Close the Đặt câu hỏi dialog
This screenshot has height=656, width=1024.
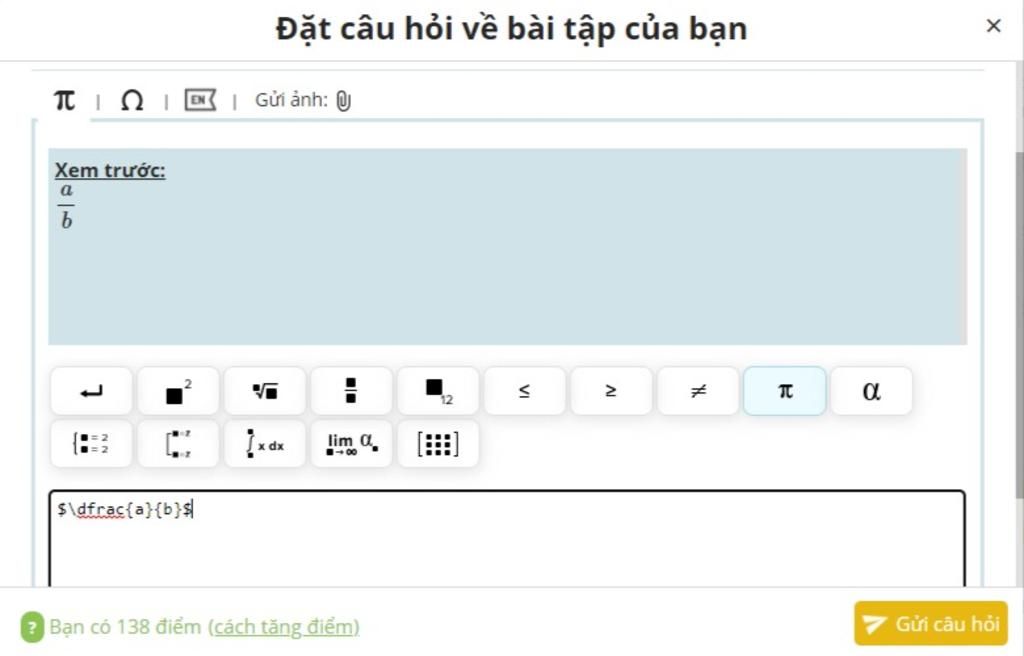tap(993, 25)
